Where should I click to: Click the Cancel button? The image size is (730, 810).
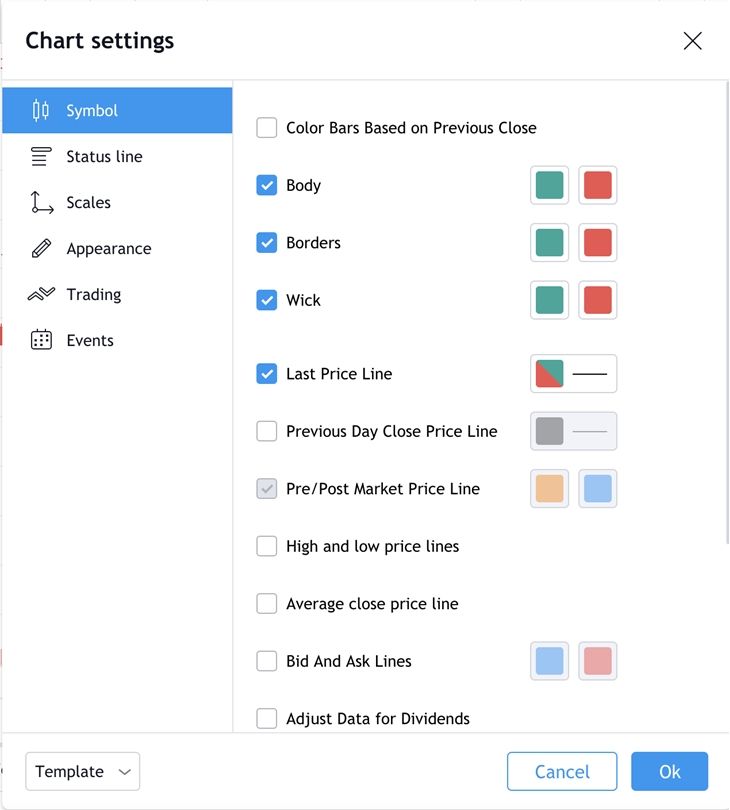[x=562, y=771]
